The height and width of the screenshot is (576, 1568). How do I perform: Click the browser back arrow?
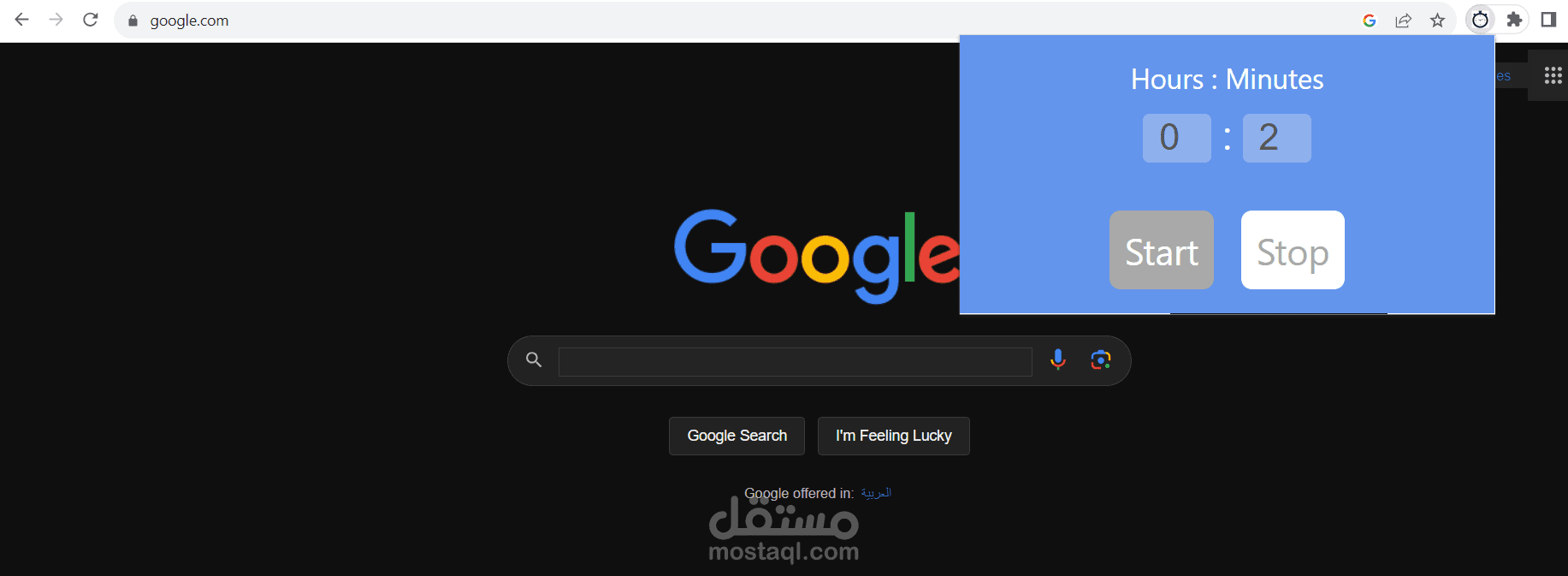22,20
